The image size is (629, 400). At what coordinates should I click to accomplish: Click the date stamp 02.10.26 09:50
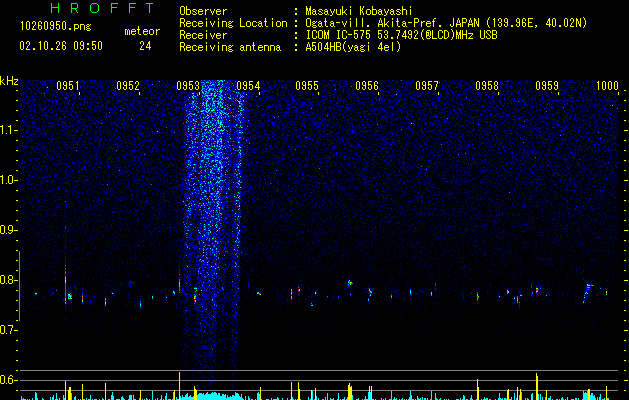61,46
